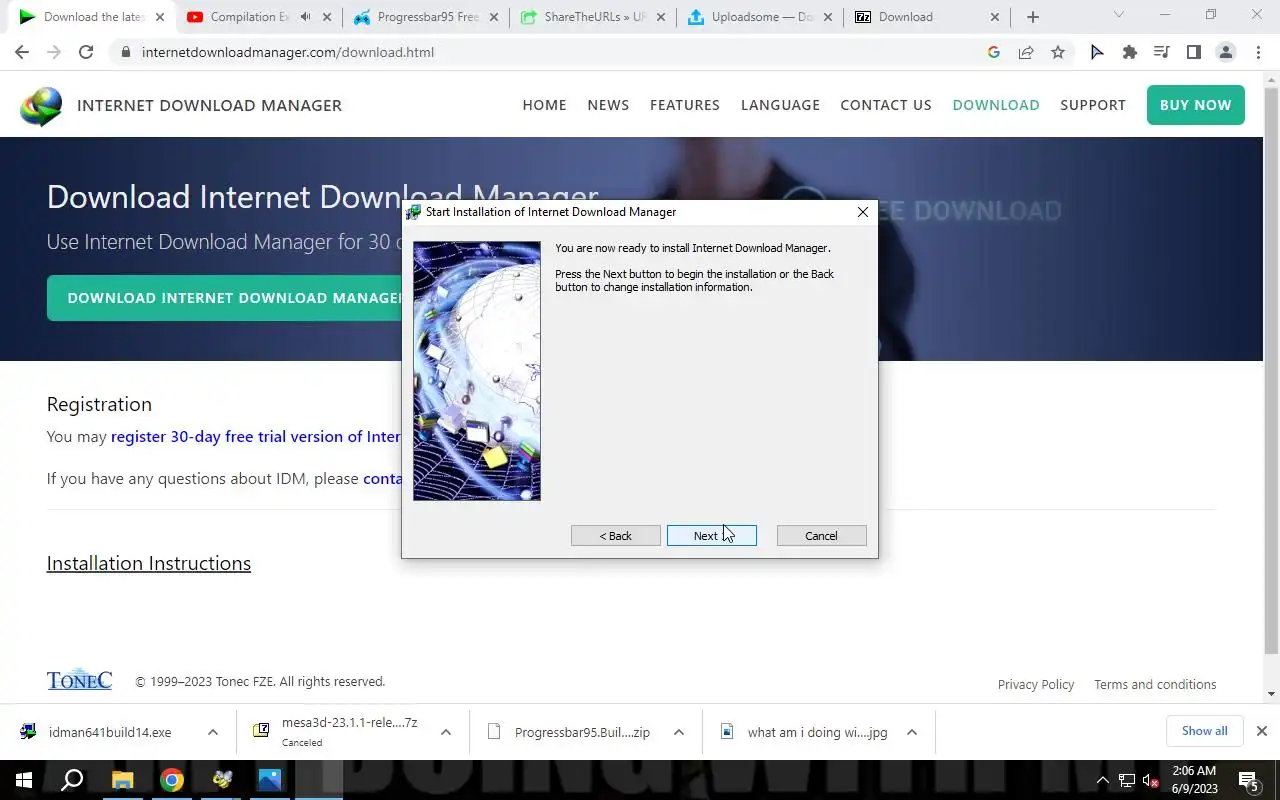The height and width of the screenshot is (800, 1280).
Task: Switch to the 7z Download tab
Action: pyautogui.click(x=926, y=17)
